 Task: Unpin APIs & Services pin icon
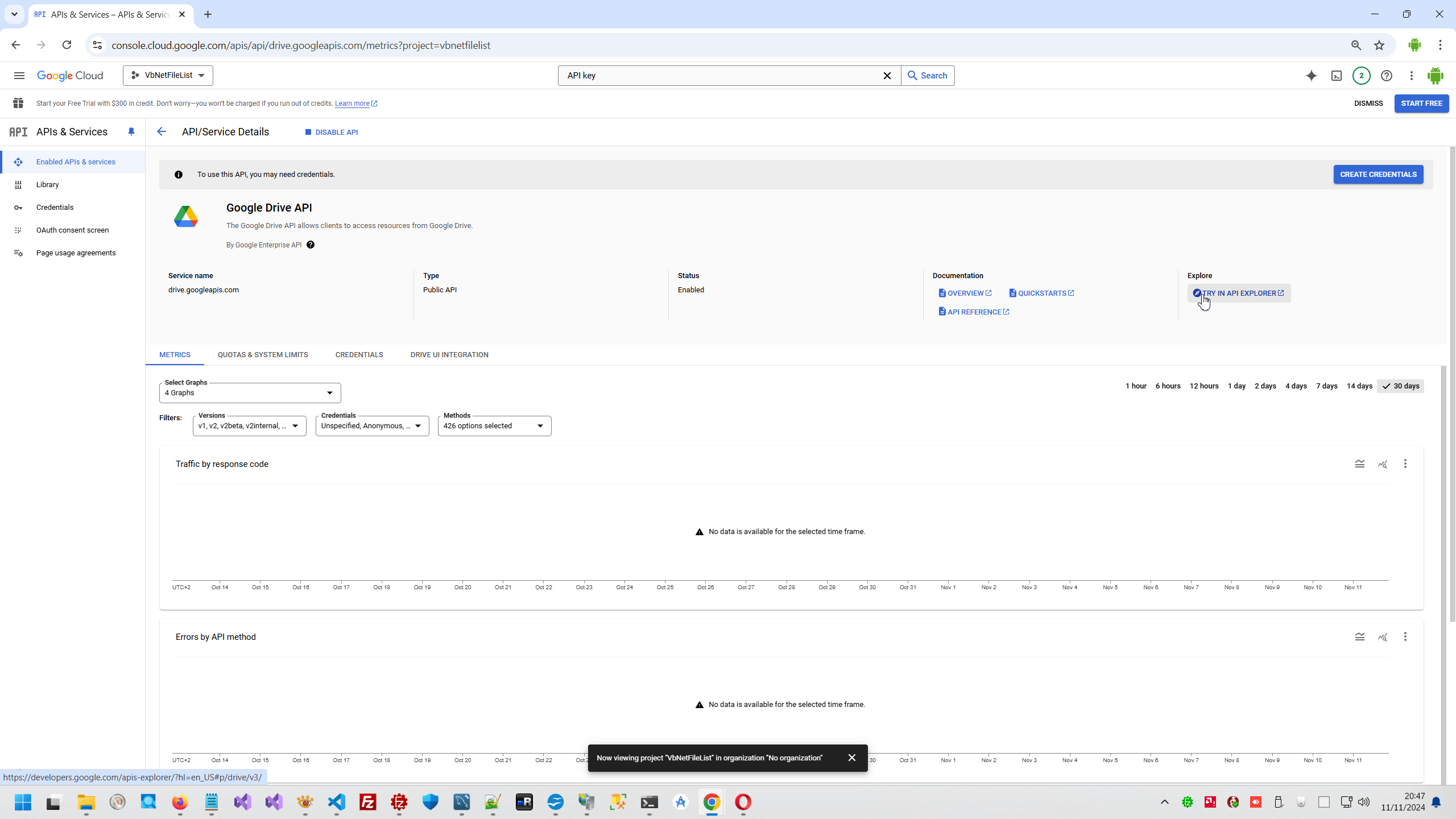[131, 132]
